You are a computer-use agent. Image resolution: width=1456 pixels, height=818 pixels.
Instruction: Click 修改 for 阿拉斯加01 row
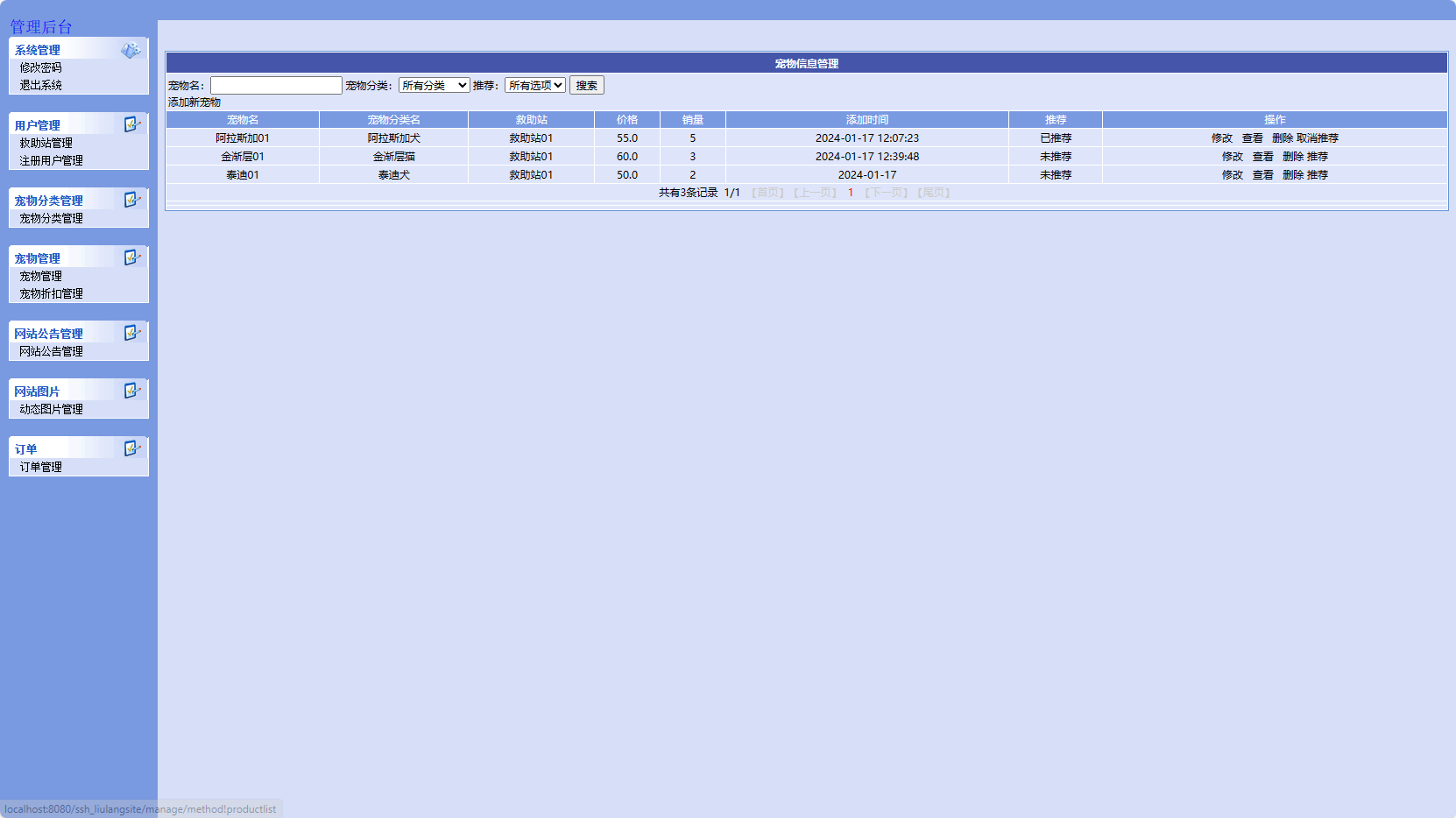coord(1222,138)
